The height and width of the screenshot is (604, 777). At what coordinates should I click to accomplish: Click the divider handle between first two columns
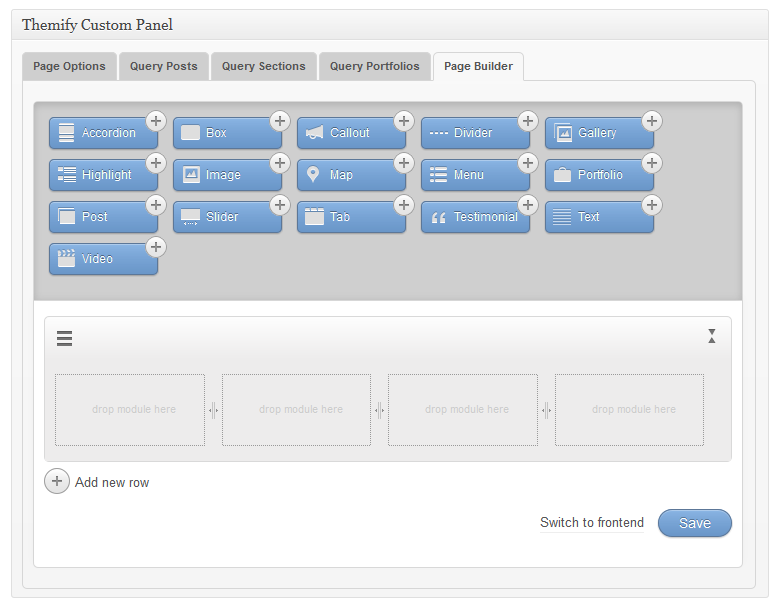(x=213, y=410)
